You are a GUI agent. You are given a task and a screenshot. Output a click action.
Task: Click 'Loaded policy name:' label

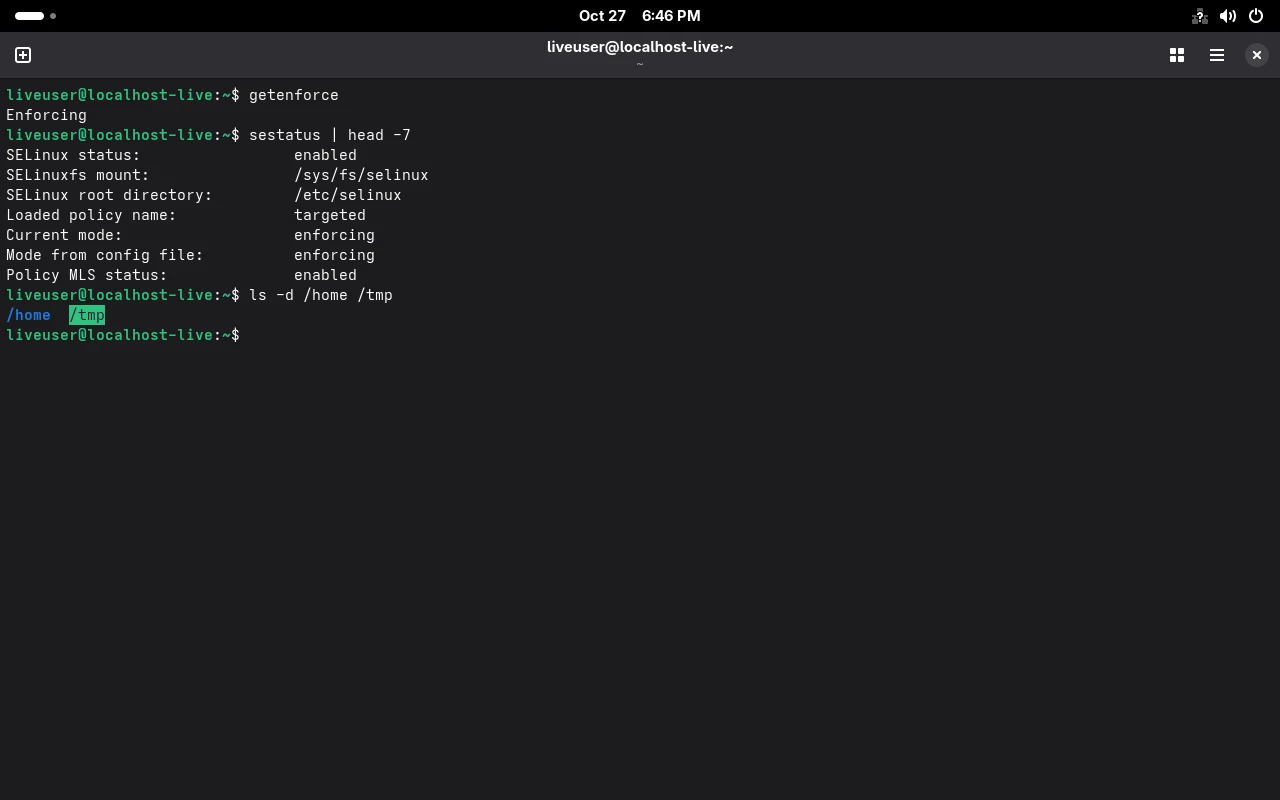(x=91, y=215)
